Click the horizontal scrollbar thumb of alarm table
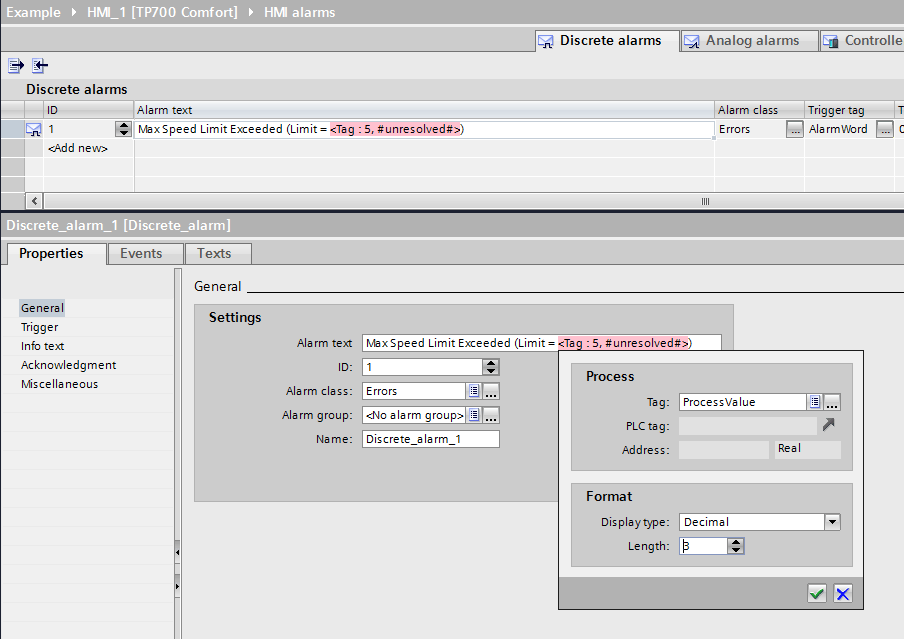Image resolution: width=904 pixels, height=639 pixels. click(x=705, y=201)
